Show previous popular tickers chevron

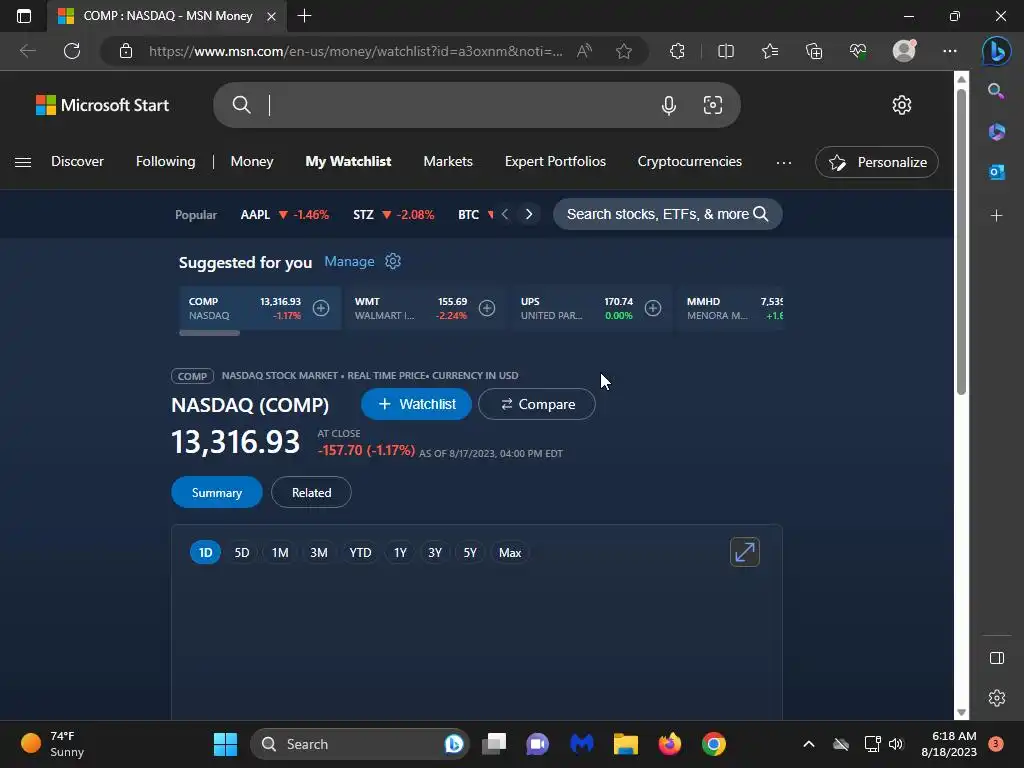click(x=505, y=214)
